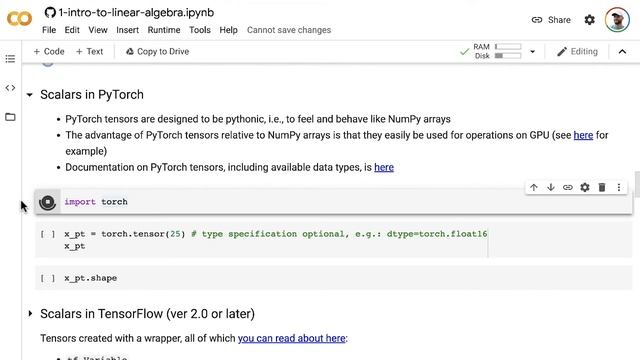Screen dimensions: 640x360
Task: Open the code snippets sidebar panel
Action: [10, 88]
